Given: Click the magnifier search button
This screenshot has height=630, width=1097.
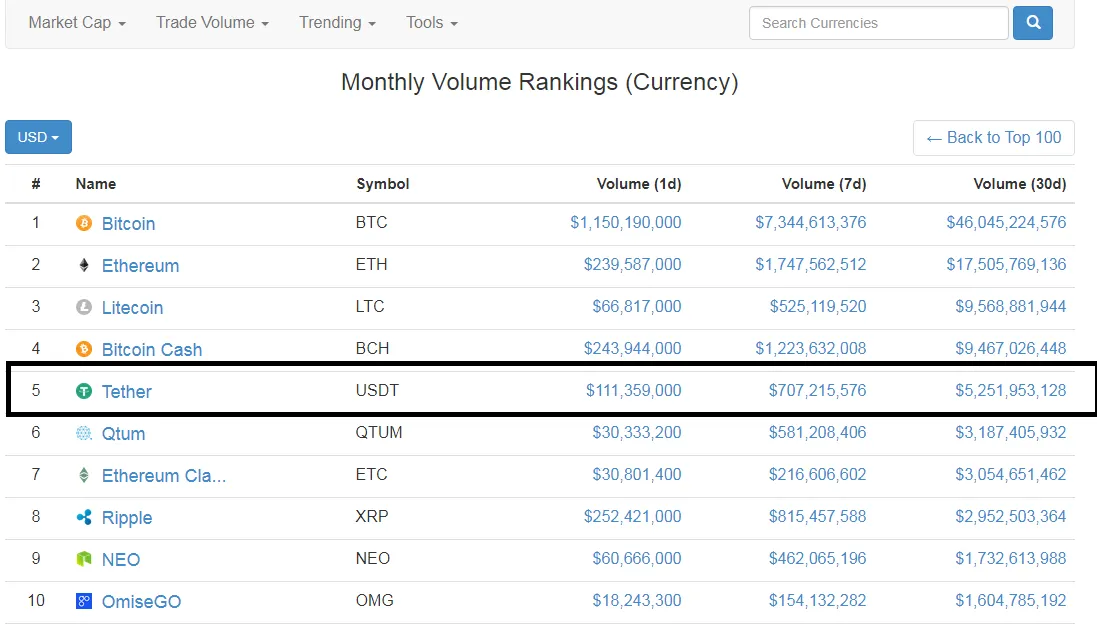Looking at the screenshot, I should tap(1033, 23).
